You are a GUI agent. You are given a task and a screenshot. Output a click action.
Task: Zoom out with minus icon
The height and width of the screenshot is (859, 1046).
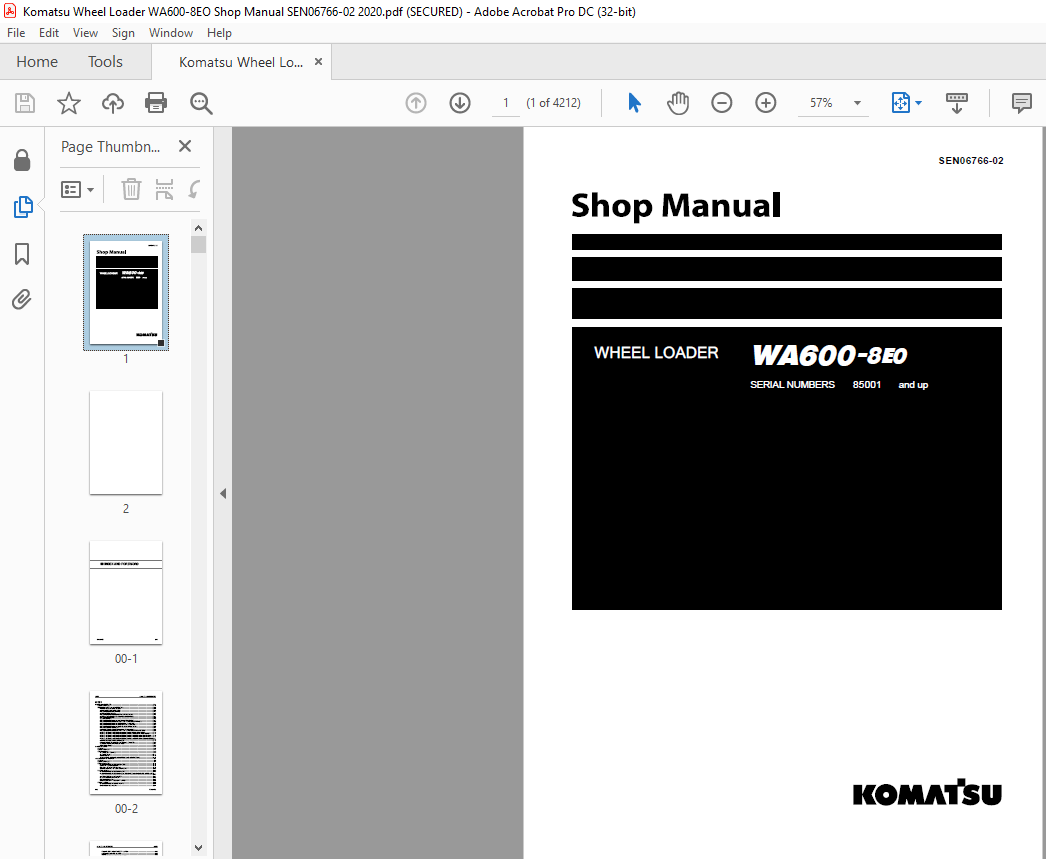click(x=722, y=103)
